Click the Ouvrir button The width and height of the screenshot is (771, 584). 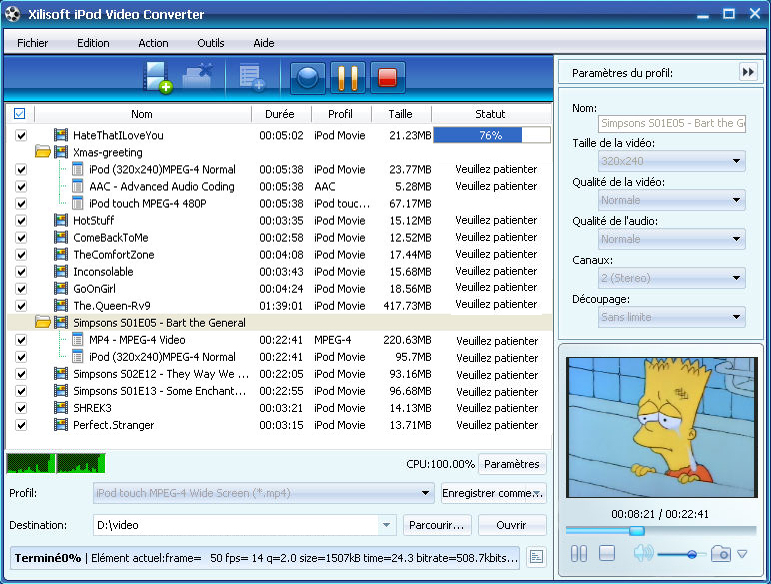click(511, 525)
